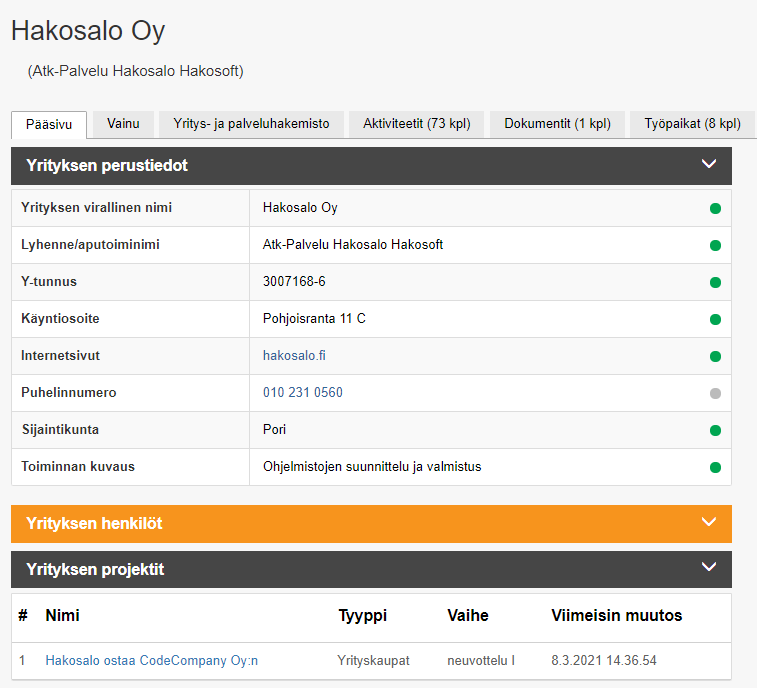Click green status dot in Yrityksen virallinen nimi row
The height and width of the screenshot is (688, 757).
715,209
